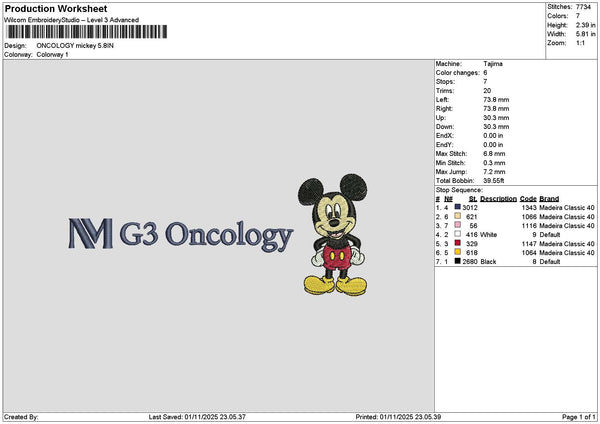Click the Color changes value 6
Image resolution: width=600 pixels, height=424 pixels.
(x=485, y=73)
